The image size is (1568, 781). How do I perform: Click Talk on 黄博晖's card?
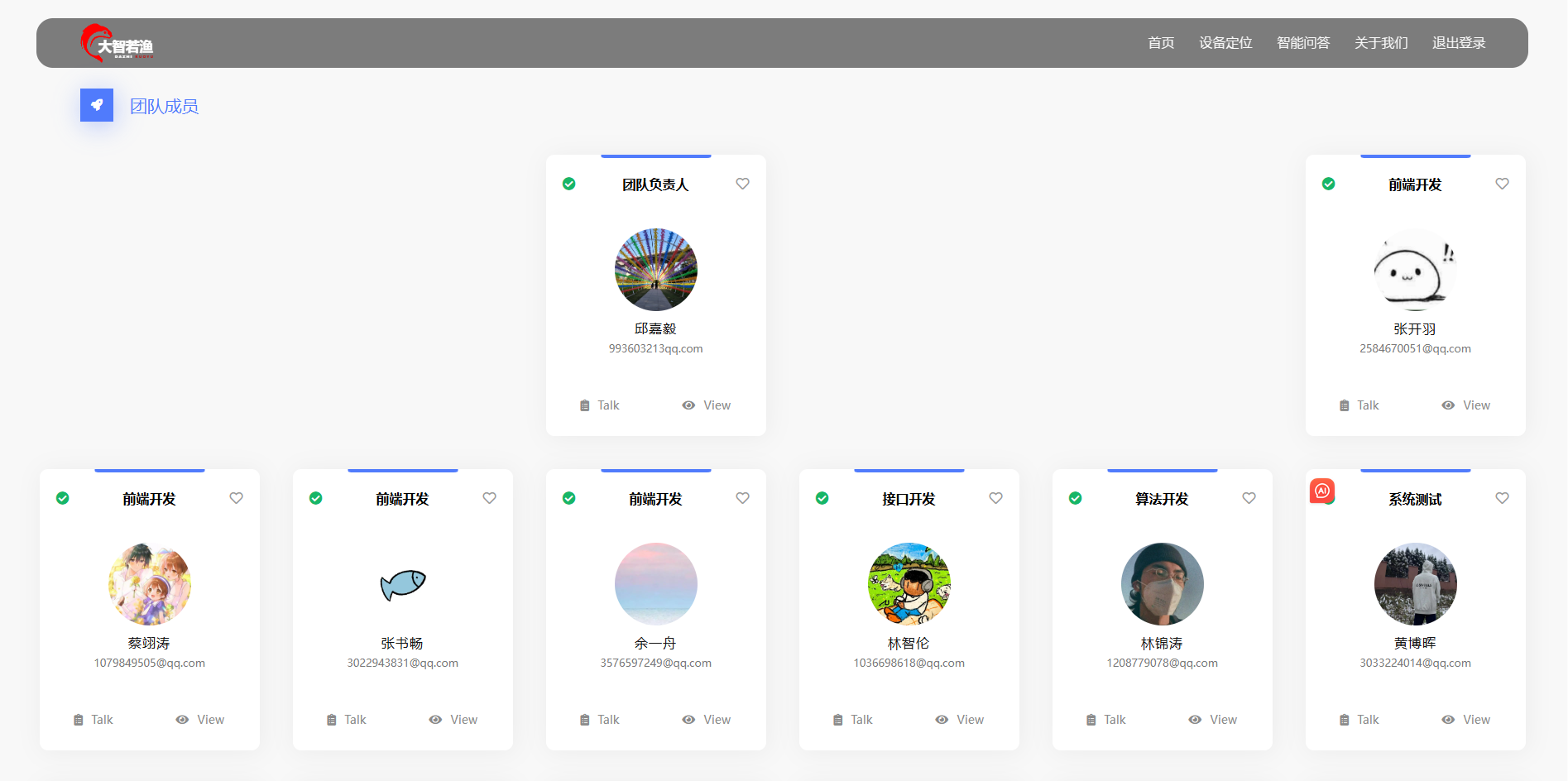[1359, 720]
